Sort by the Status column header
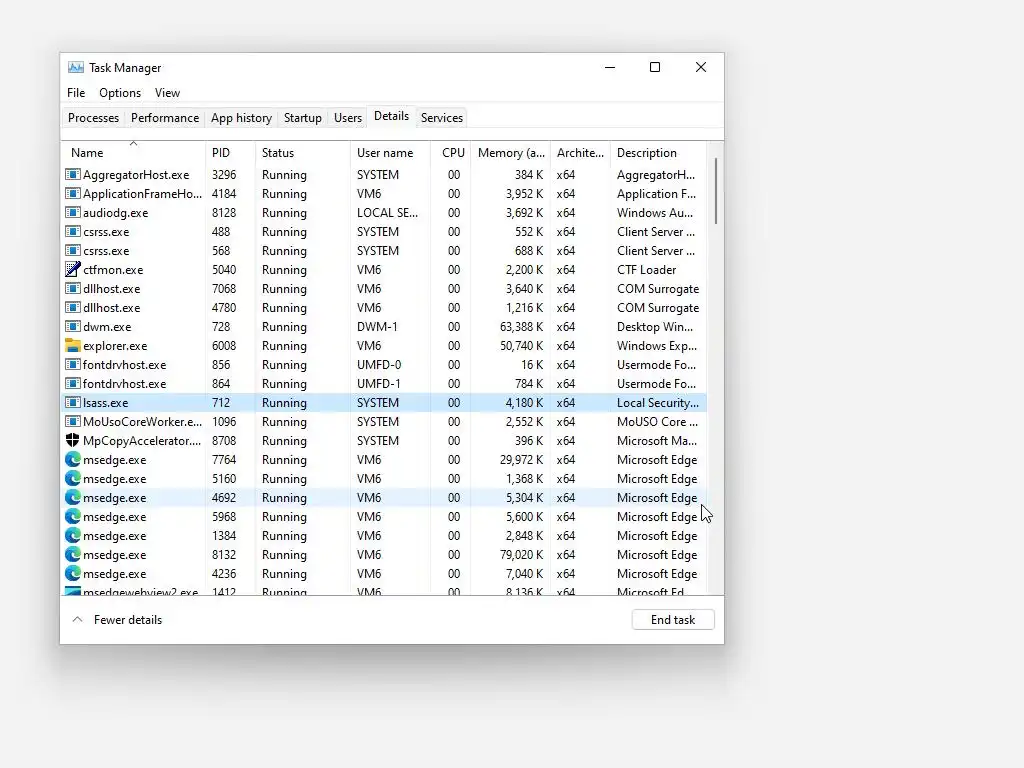Image resolution: width=1024 pixels, height=768 pixels. pyautogui.click(x=302, y=152)
